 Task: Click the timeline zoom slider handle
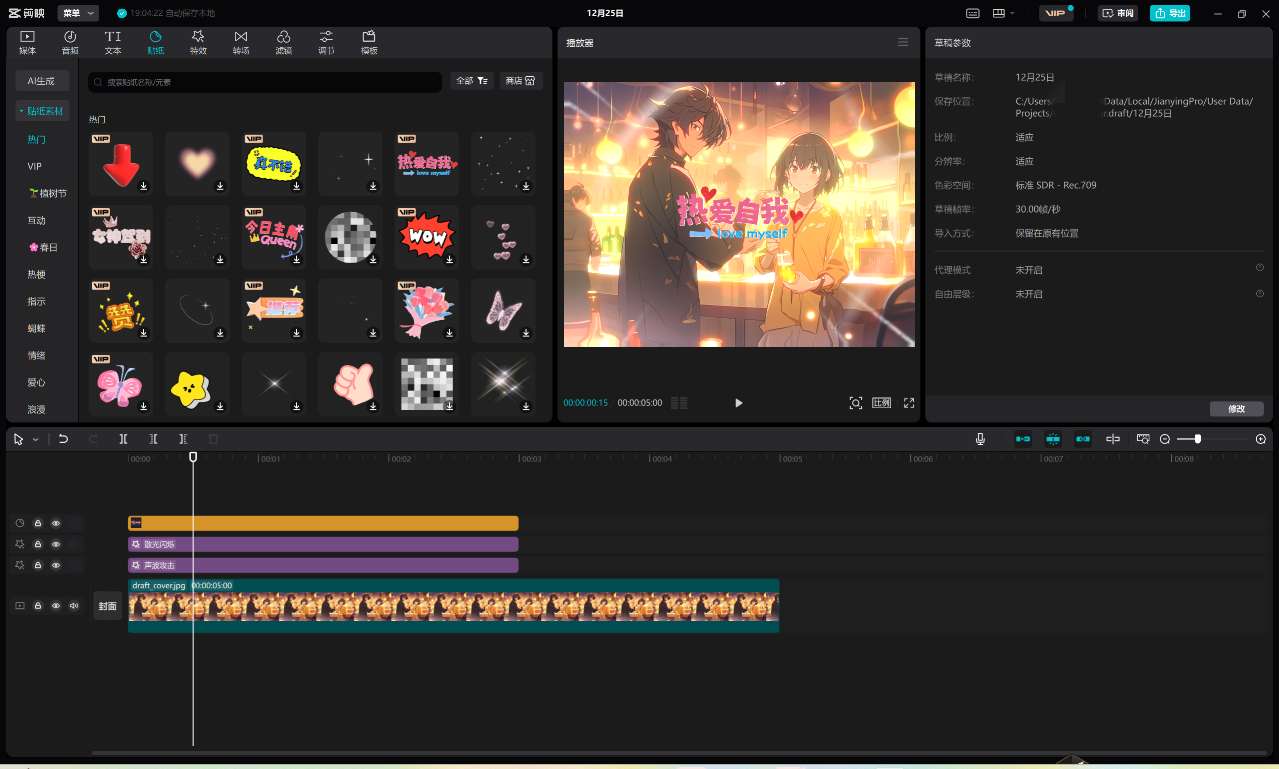[1197, 439]
